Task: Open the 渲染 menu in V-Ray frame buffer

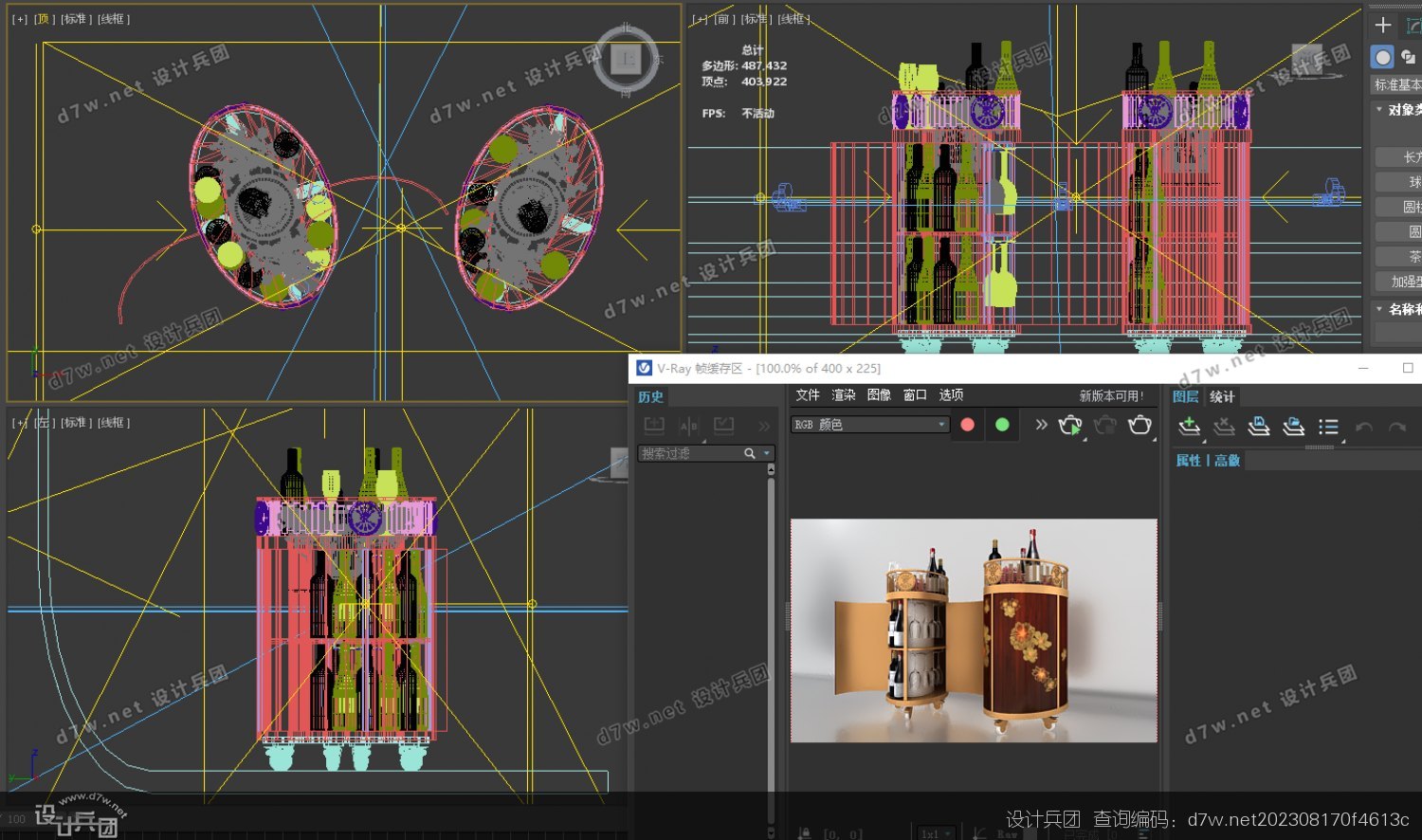Action: [844, 395]
